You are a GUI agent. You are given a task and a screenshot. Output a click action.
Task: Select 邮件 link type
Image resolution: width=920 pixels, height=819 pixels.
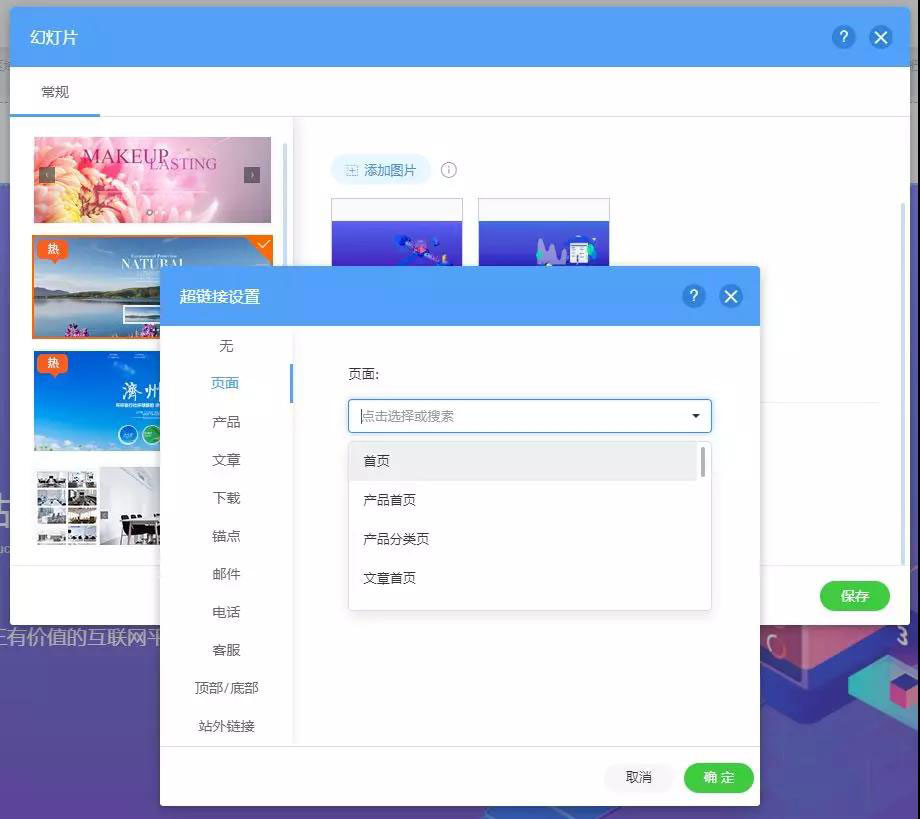(x=227, y=573)
